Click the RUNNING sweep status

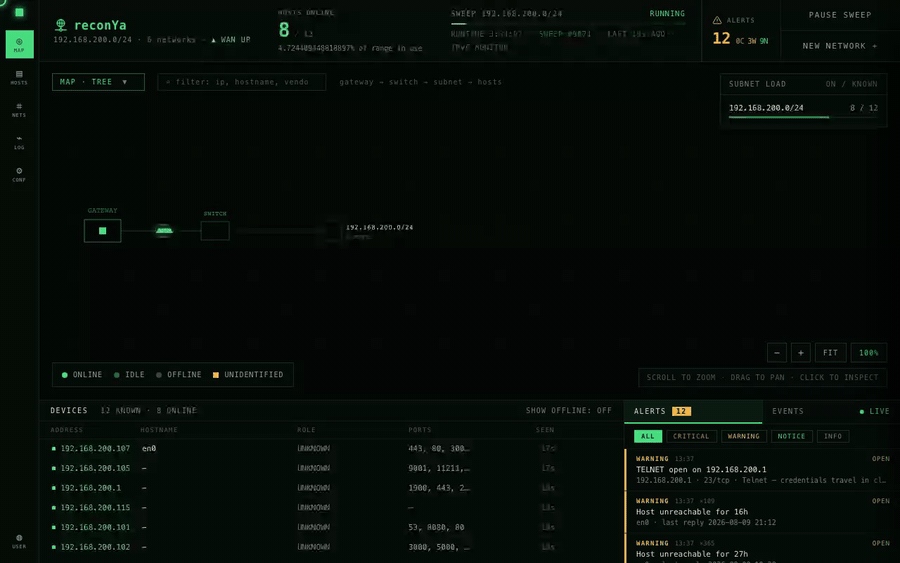pyautogui.click(x=667, y=13)
